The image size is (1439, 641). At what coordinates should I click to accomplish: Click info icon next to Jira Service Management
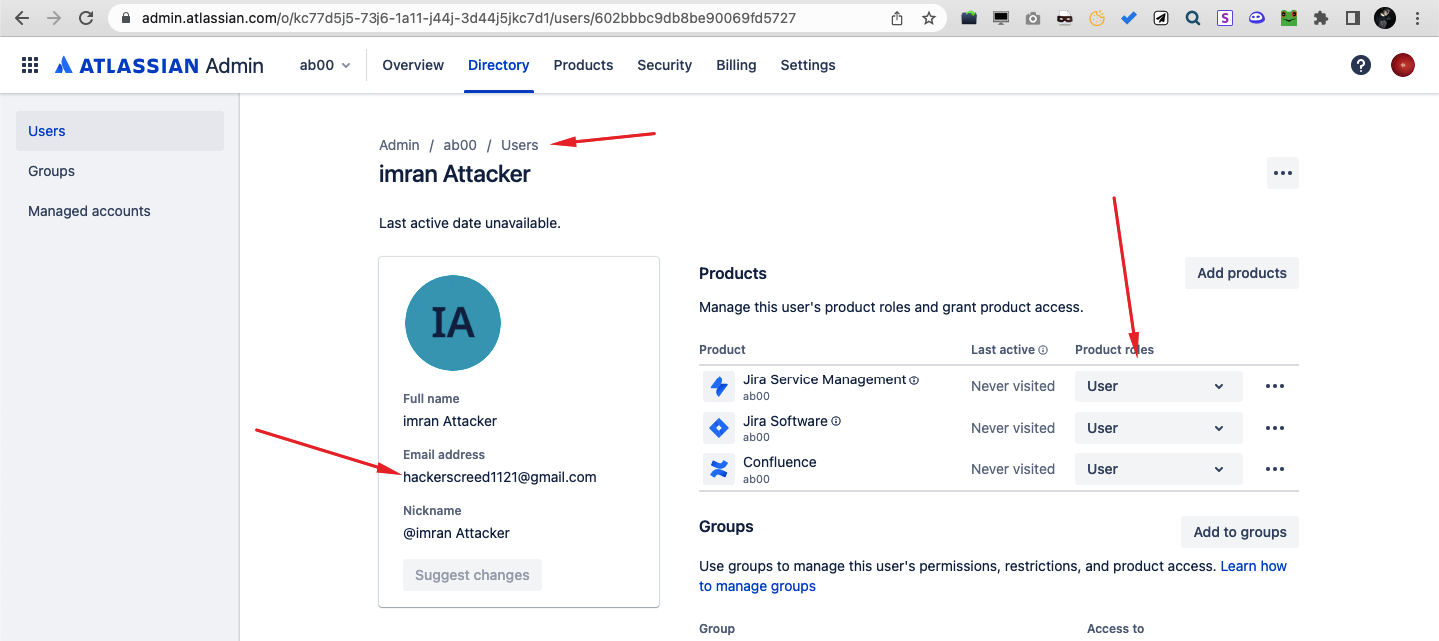(914, 380)
